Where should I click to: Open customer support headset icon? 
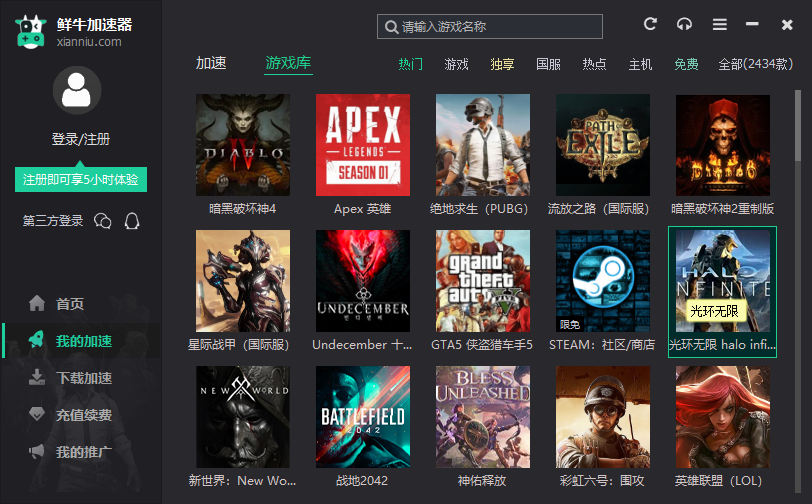pos(684,24)
